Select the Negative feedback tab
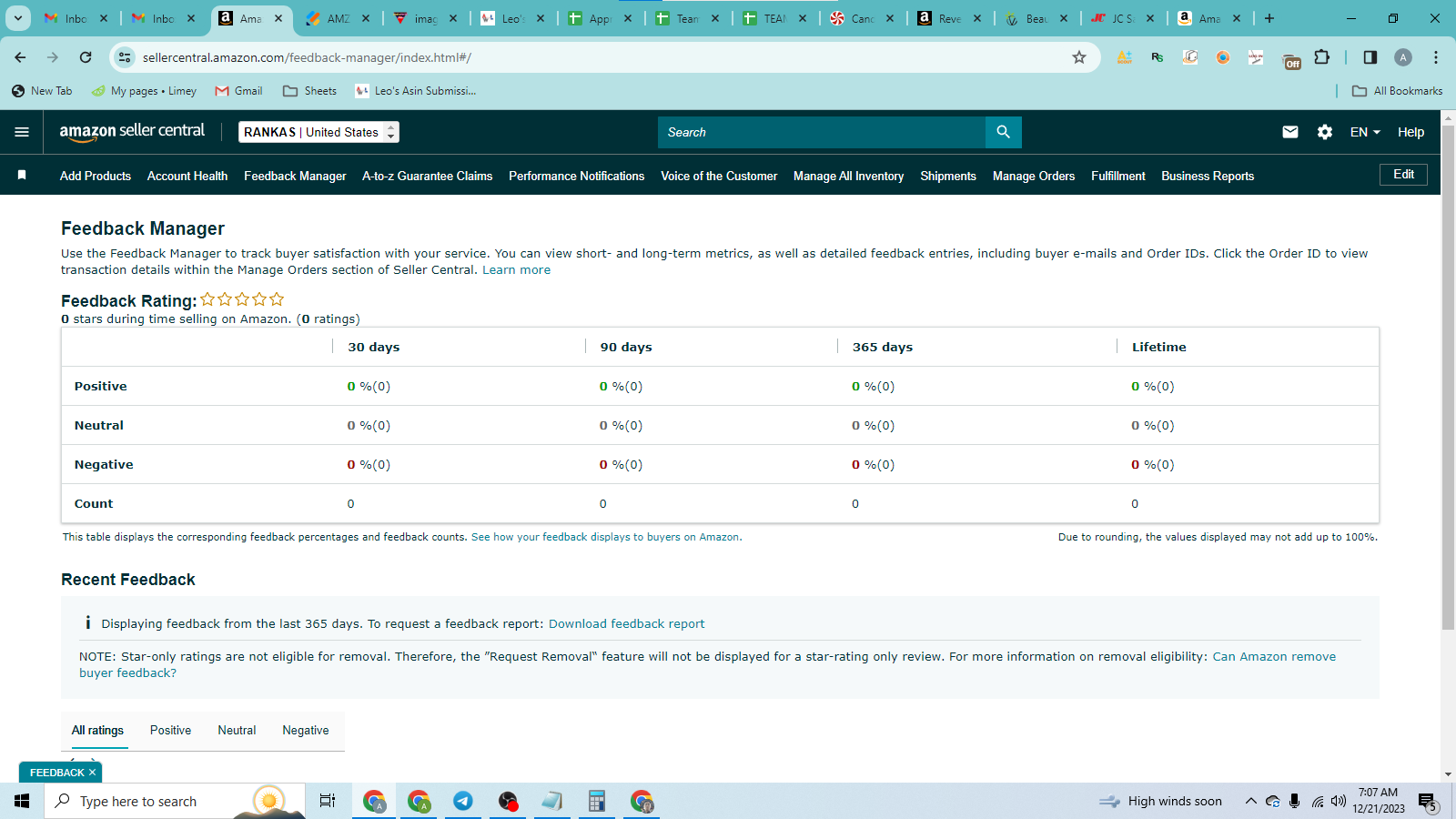Screen dimensions: 1456x819 [x=306, y=730]
